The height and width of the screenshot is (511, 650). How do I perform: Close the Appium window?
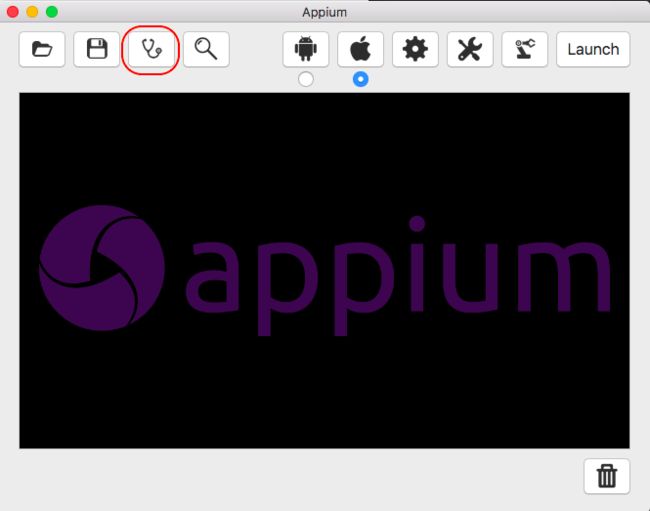click(x=13, y=12)
